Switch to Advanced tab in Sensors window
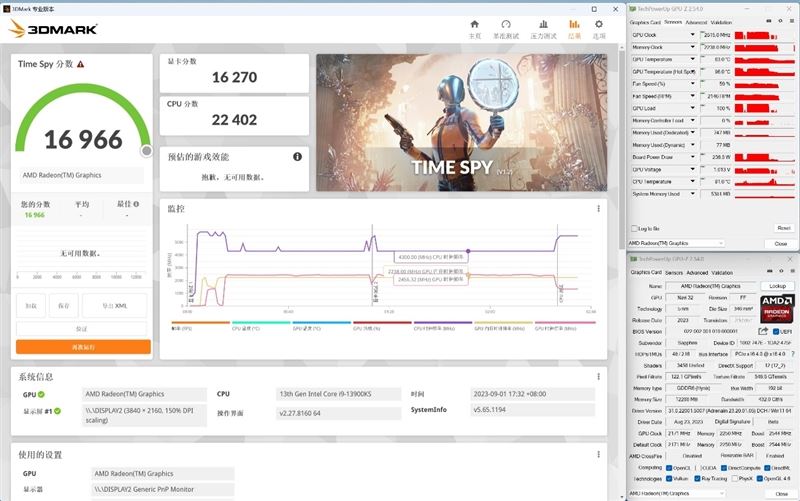 pos(696,22)
